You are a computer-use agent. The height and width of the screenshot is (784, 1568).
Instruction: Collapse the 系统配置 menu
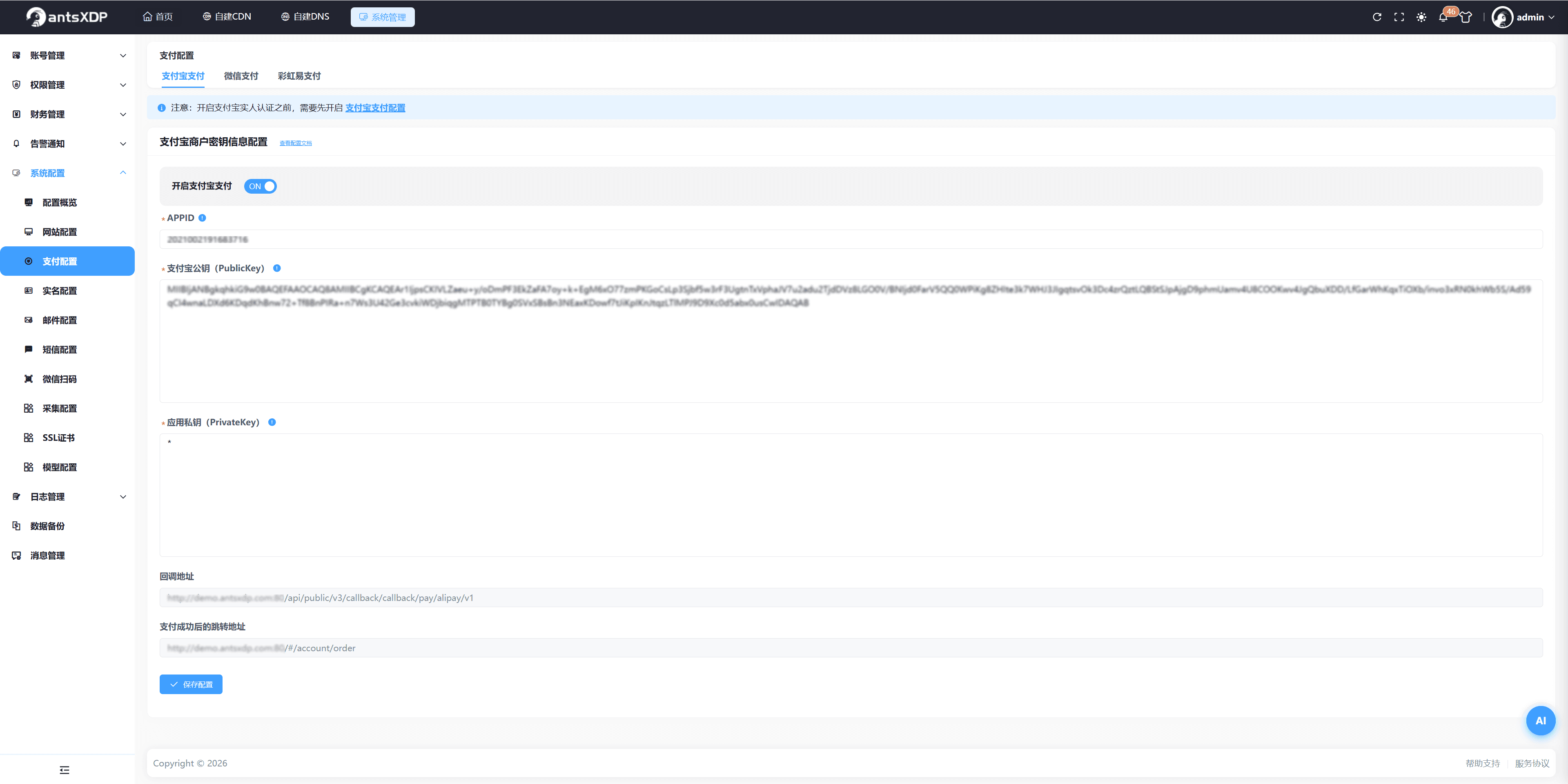tap(67, 173)
